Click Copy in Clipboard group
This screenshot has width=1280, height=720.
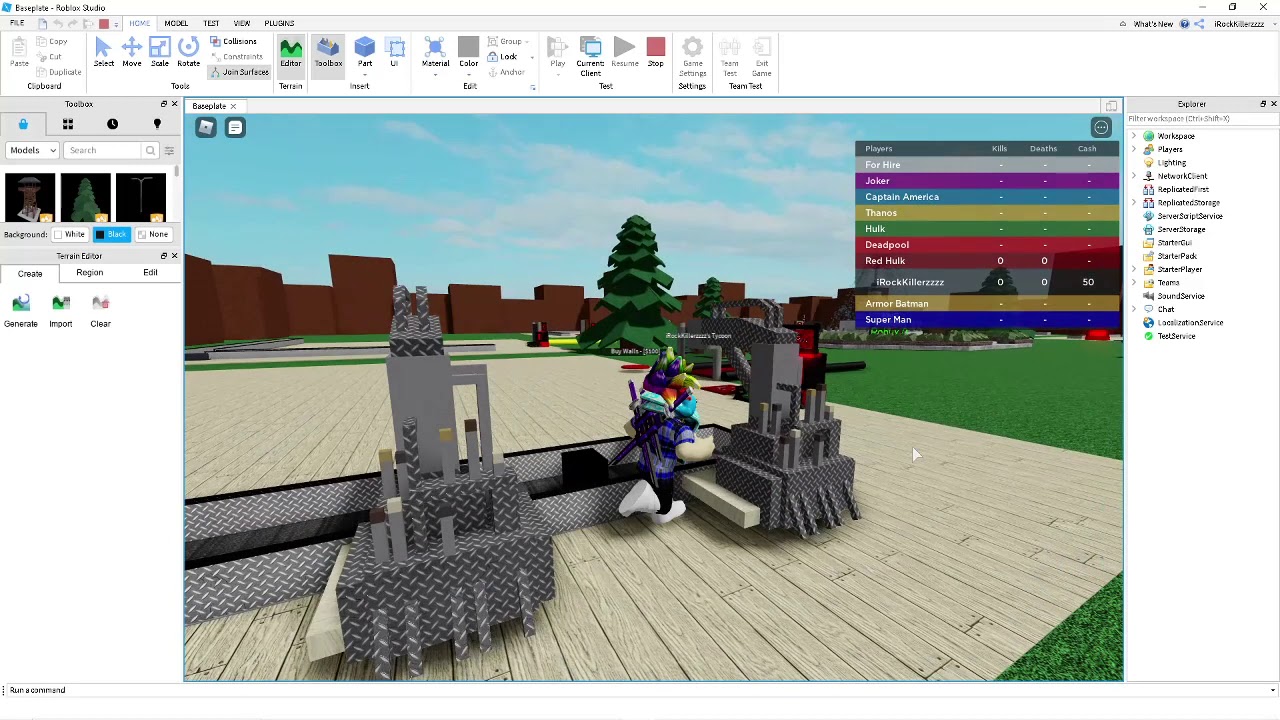coord(53,42)
